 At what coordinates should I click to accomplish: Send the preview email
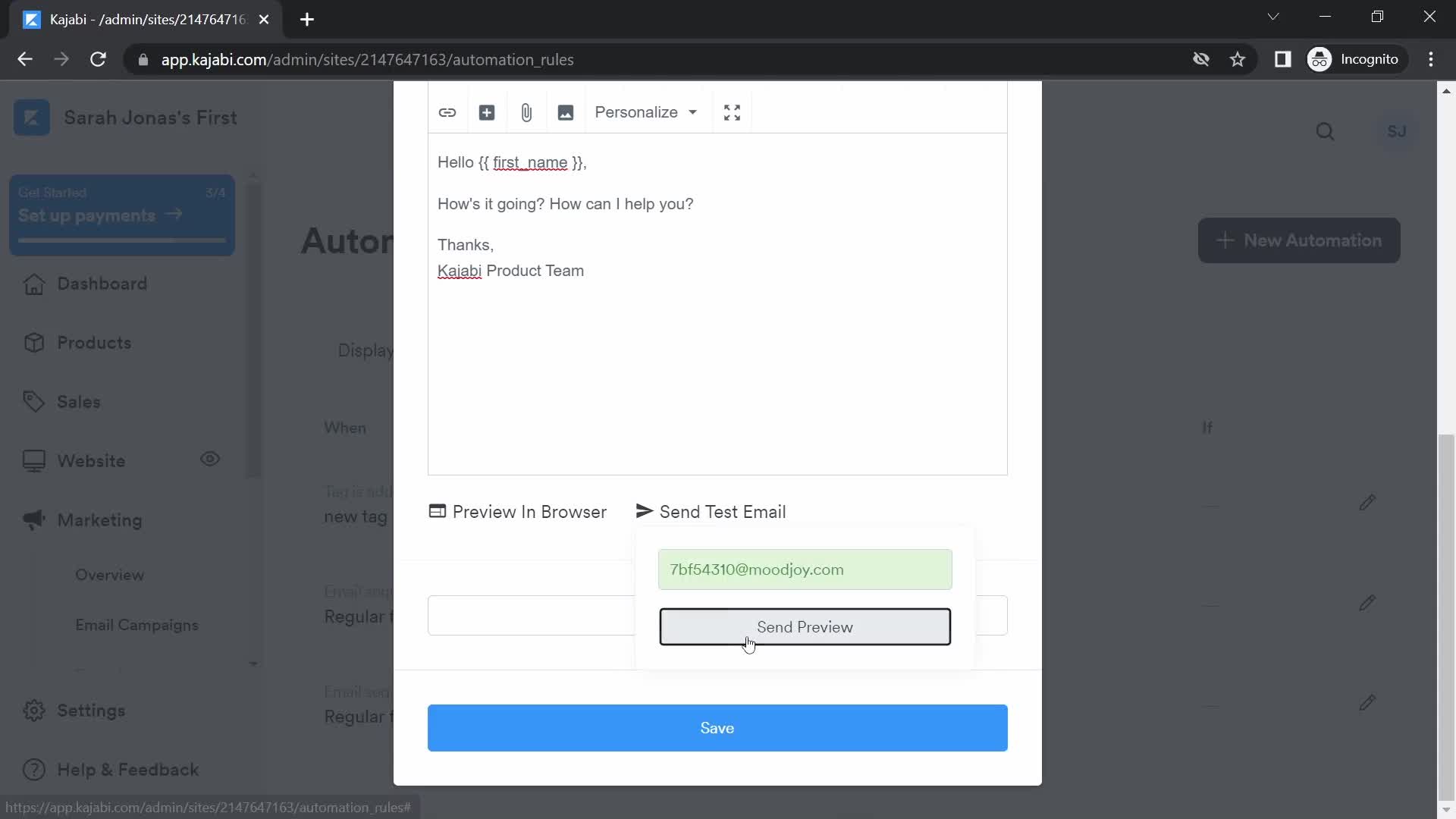[x=805, y=627]
